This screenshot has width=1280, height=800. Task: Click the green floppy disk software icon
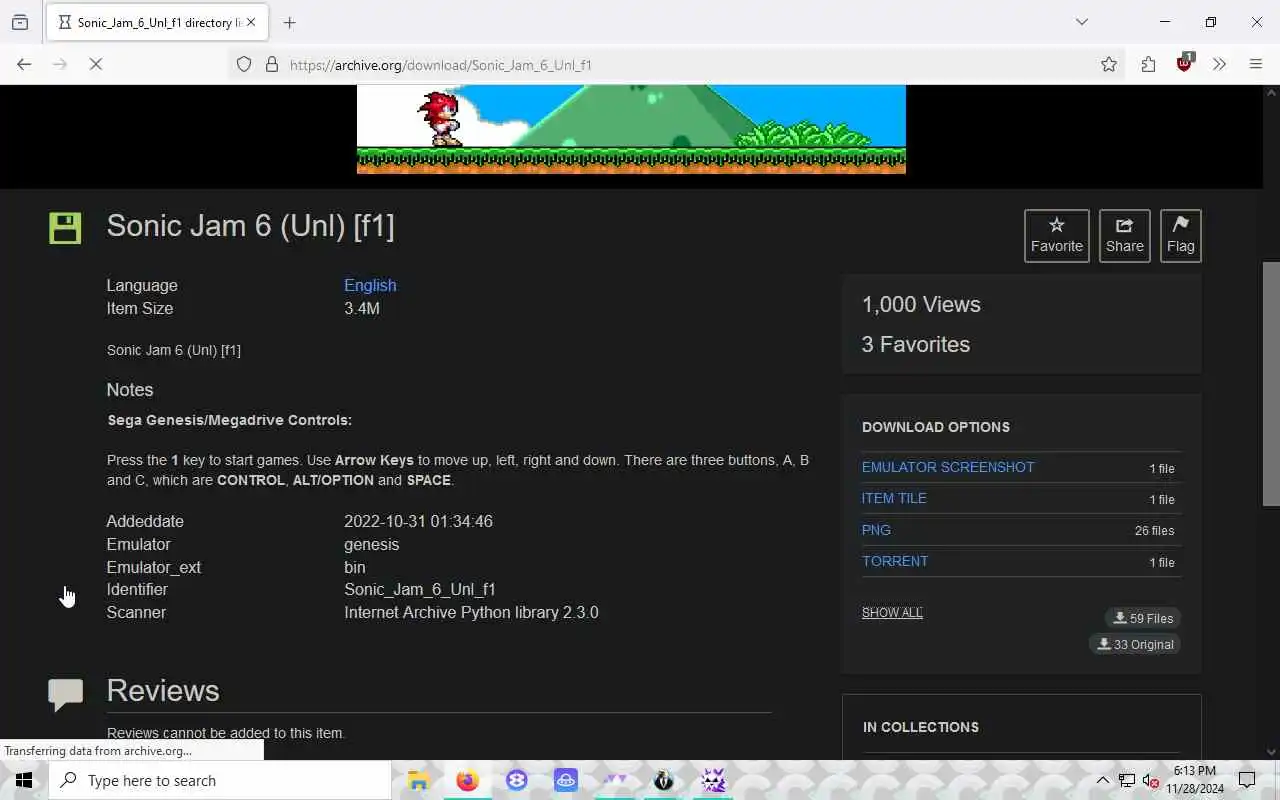(x=65, y=227)
